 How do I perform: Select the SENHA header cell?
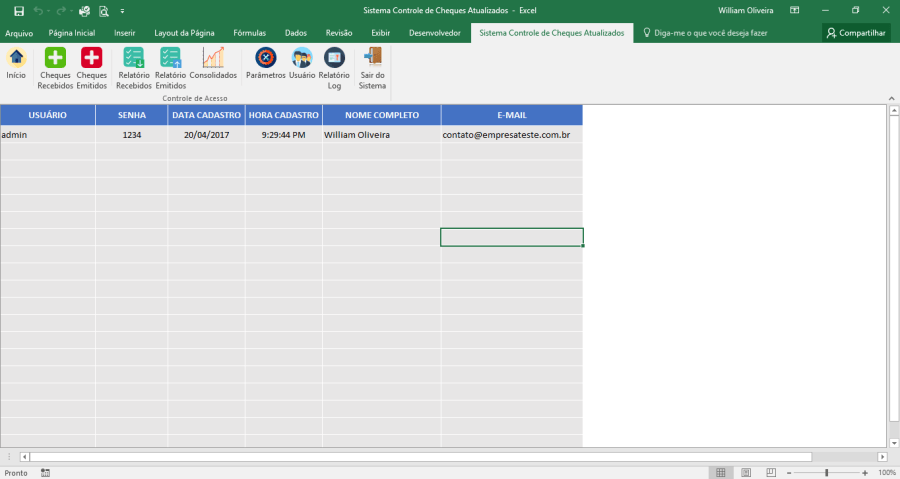pyautogui.click(x=131, y=115)
